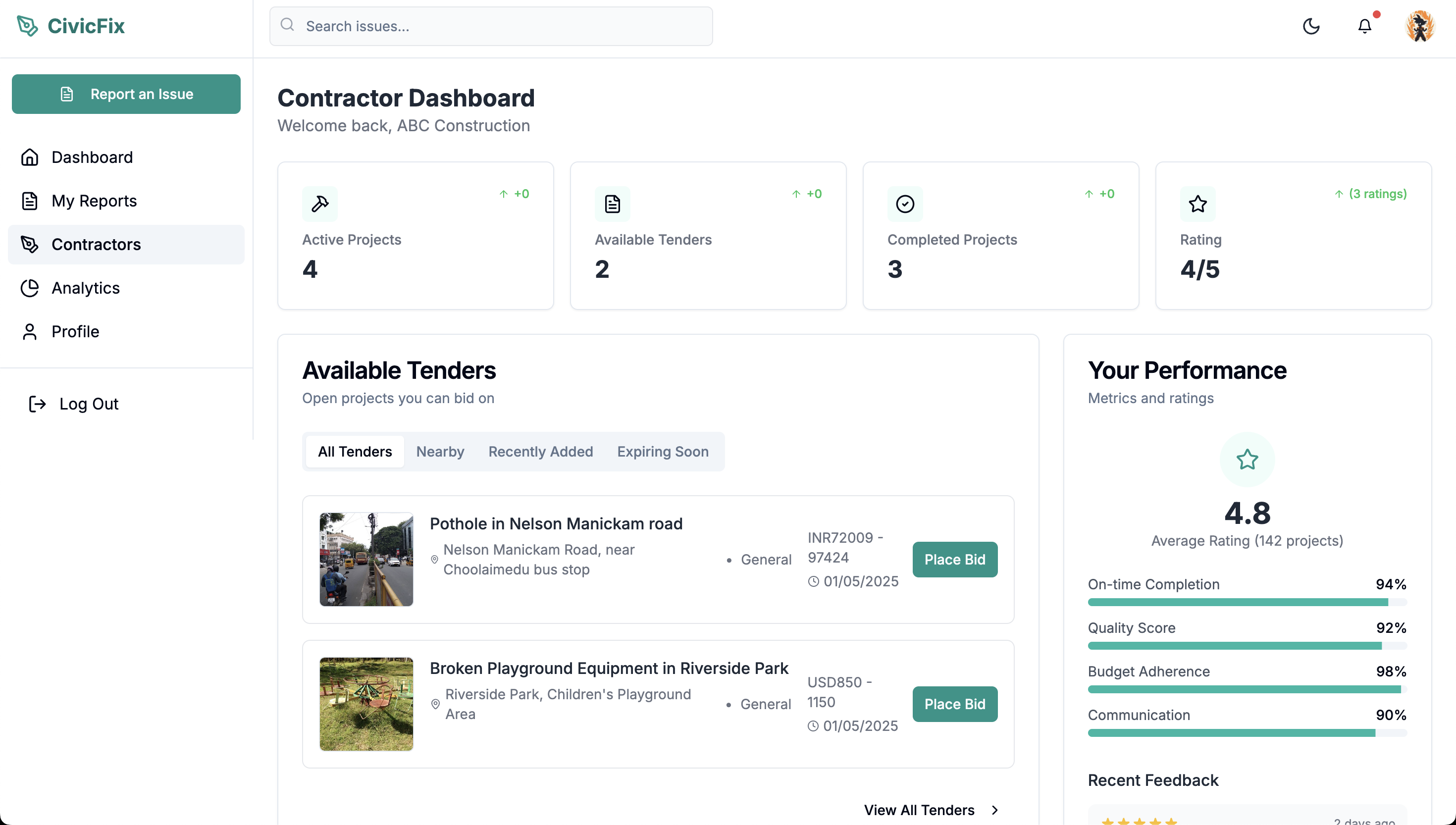Enable the Expiring Soon filter
The image size is (1456, 825).
[663, 452]
